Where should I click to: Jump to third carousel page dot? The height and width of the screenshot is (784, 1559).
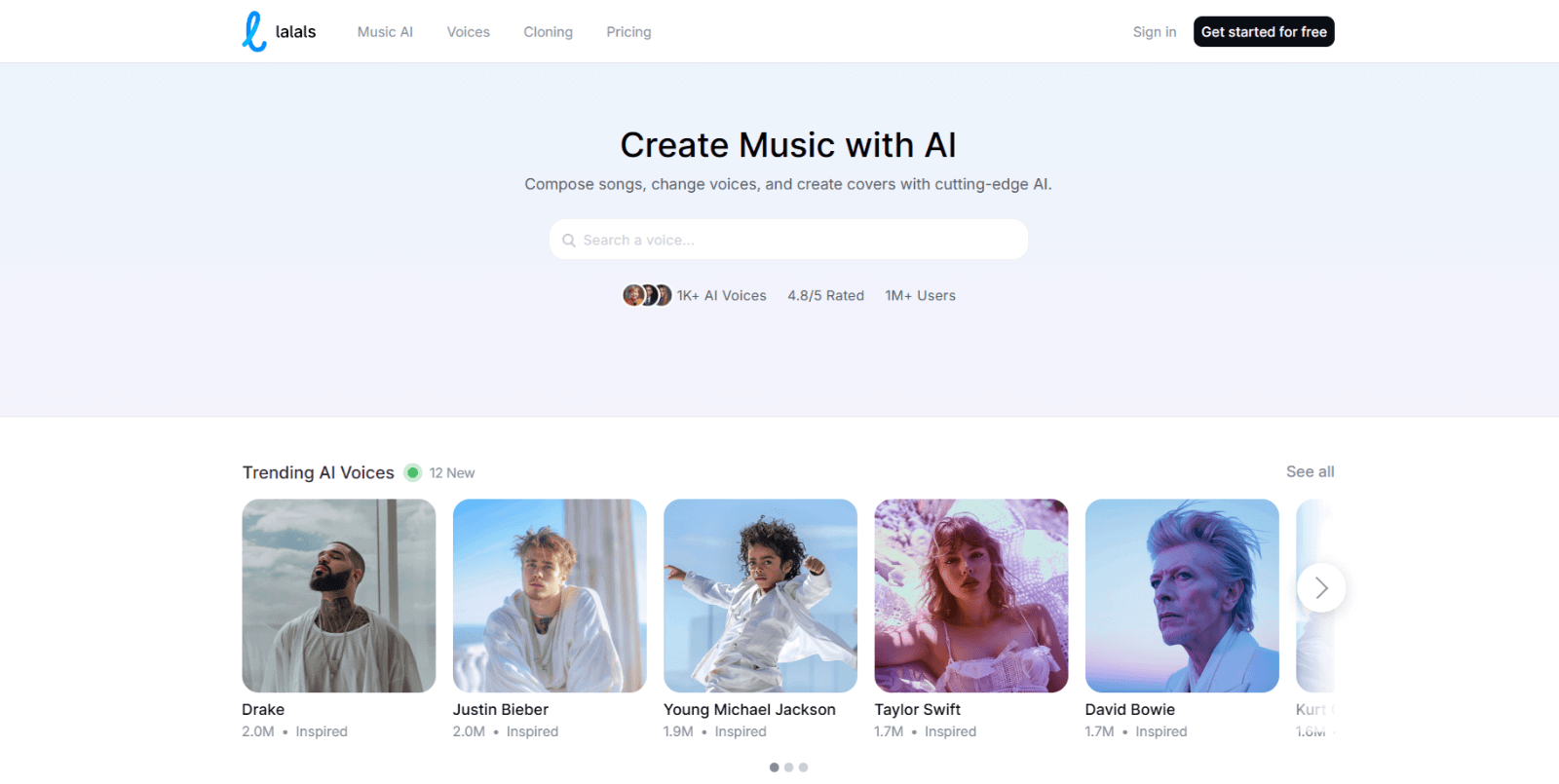click(803, 767)
